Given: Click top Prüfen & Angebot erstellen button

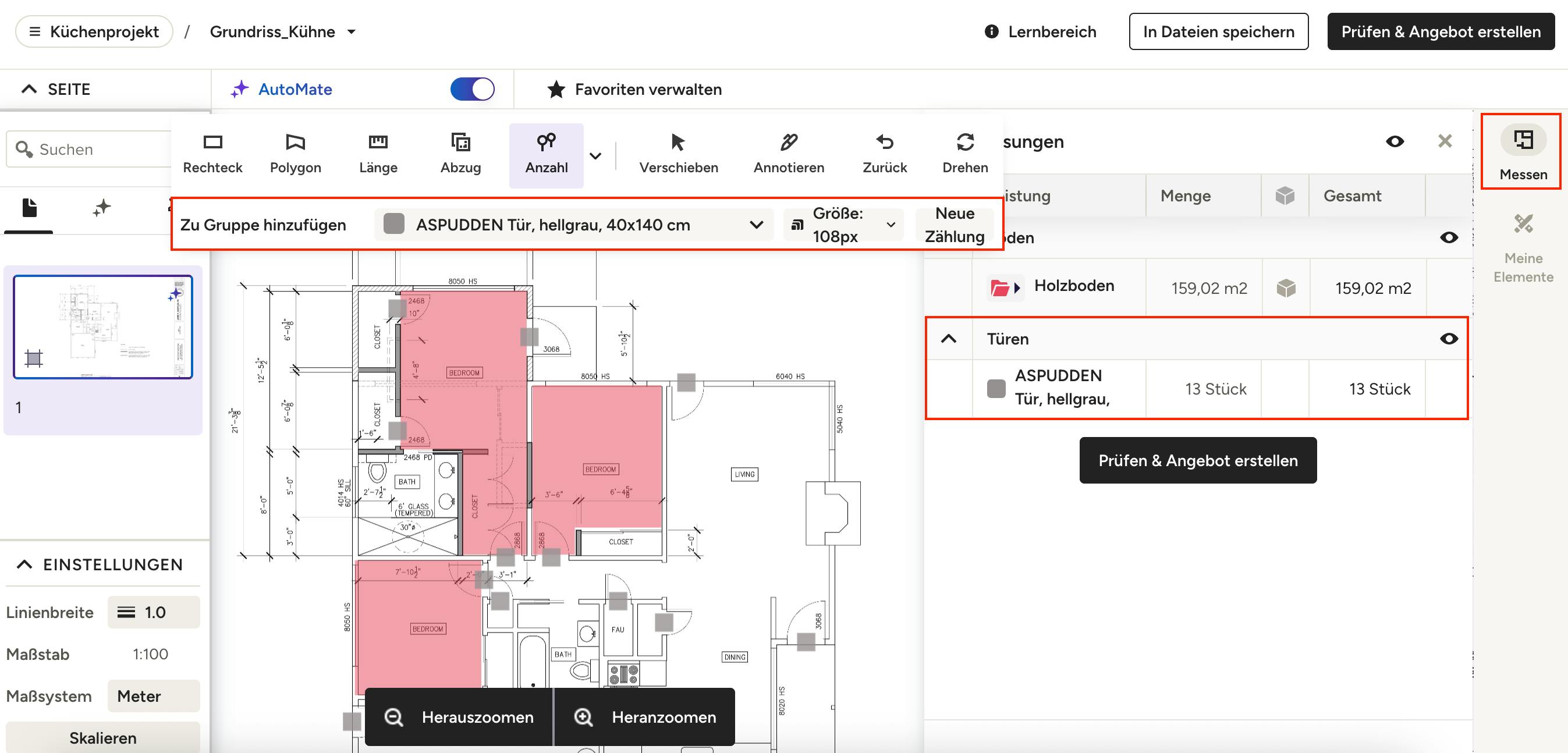Looking at the screenshot, I should click(x=1441, y=31).
